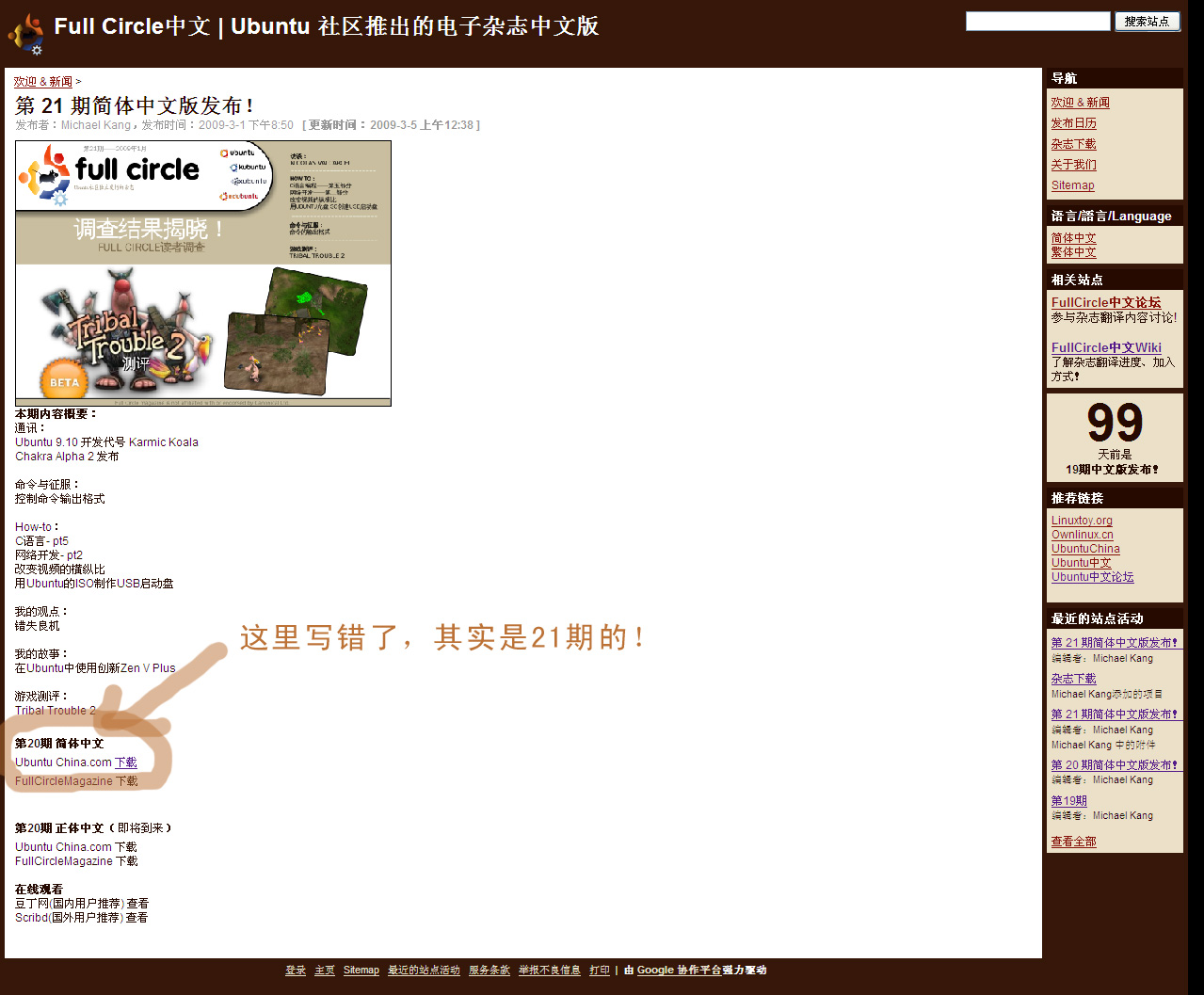Click the 19期中文版发布 countdown caption
This screenshot has height=995, width=1204.
[1113, 470]
